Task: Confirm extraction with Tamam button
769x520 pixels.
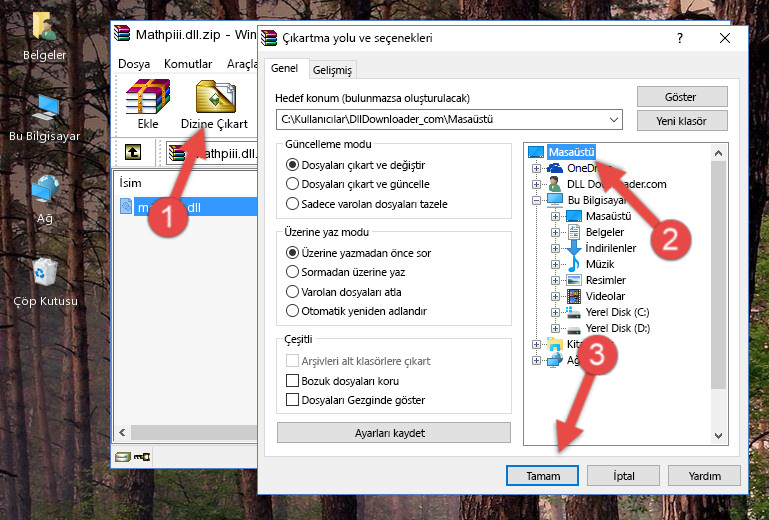Action: (542, 476)
